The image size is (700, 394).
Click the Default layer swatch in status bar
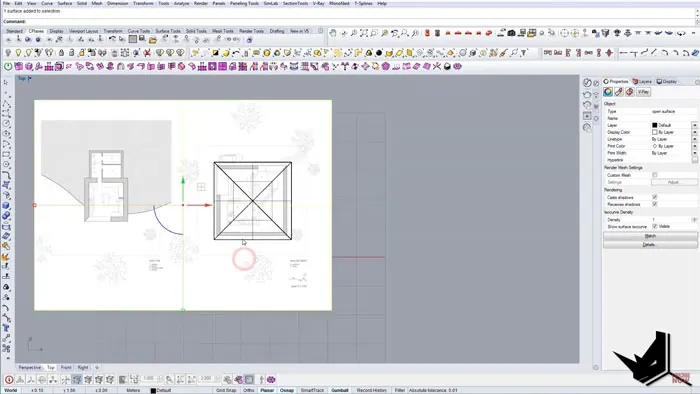(x=153, y=390)
